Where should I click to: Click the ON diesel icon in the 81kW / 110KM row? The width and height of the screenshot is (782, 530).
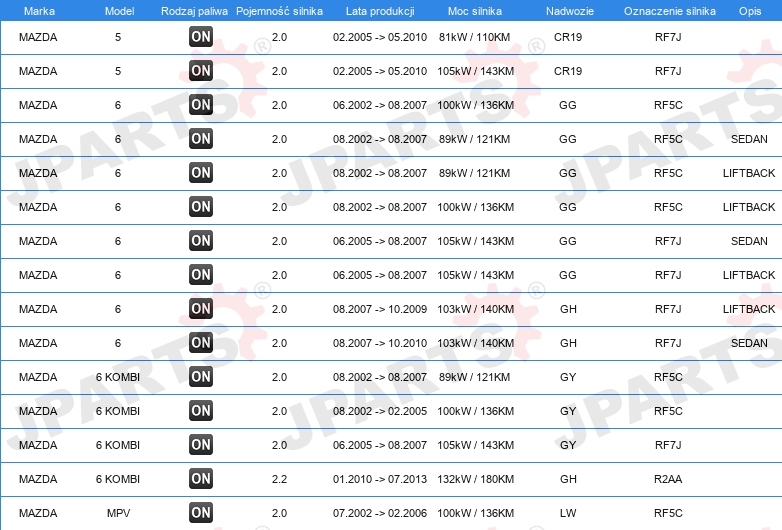tap(201, 37)
